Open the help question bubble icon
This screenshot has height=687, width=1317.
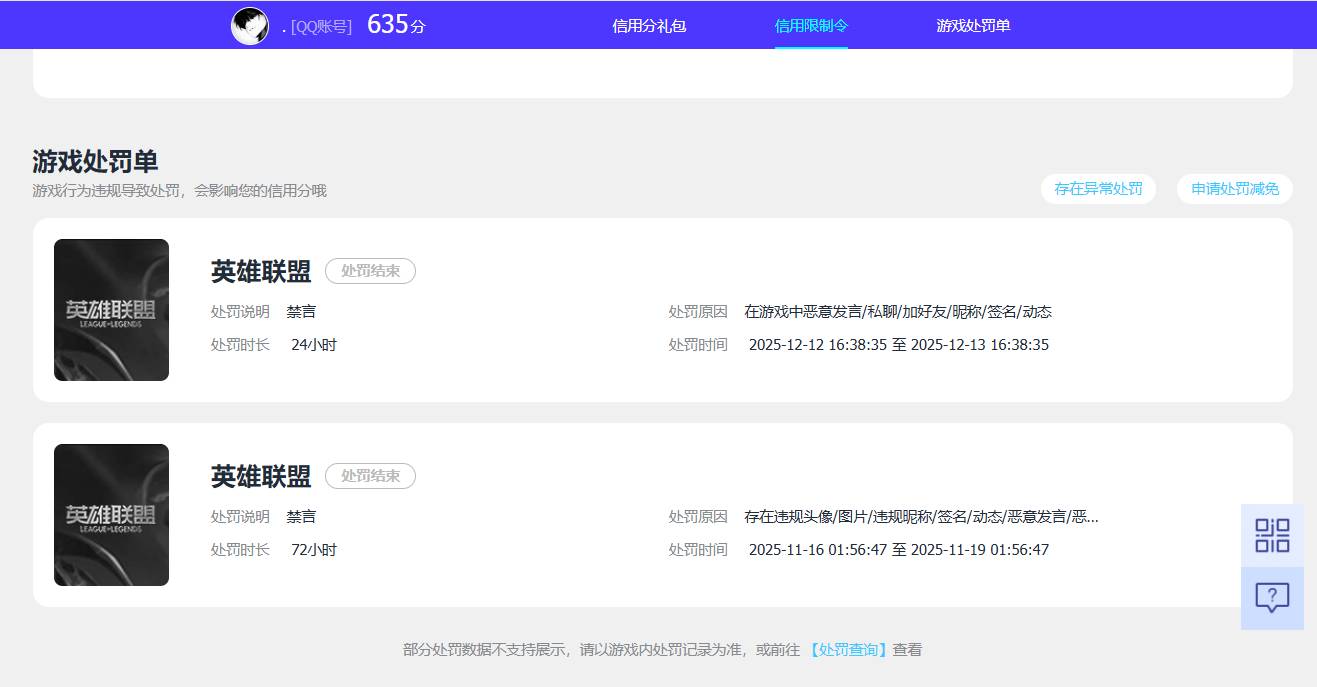click(1272, 598)
